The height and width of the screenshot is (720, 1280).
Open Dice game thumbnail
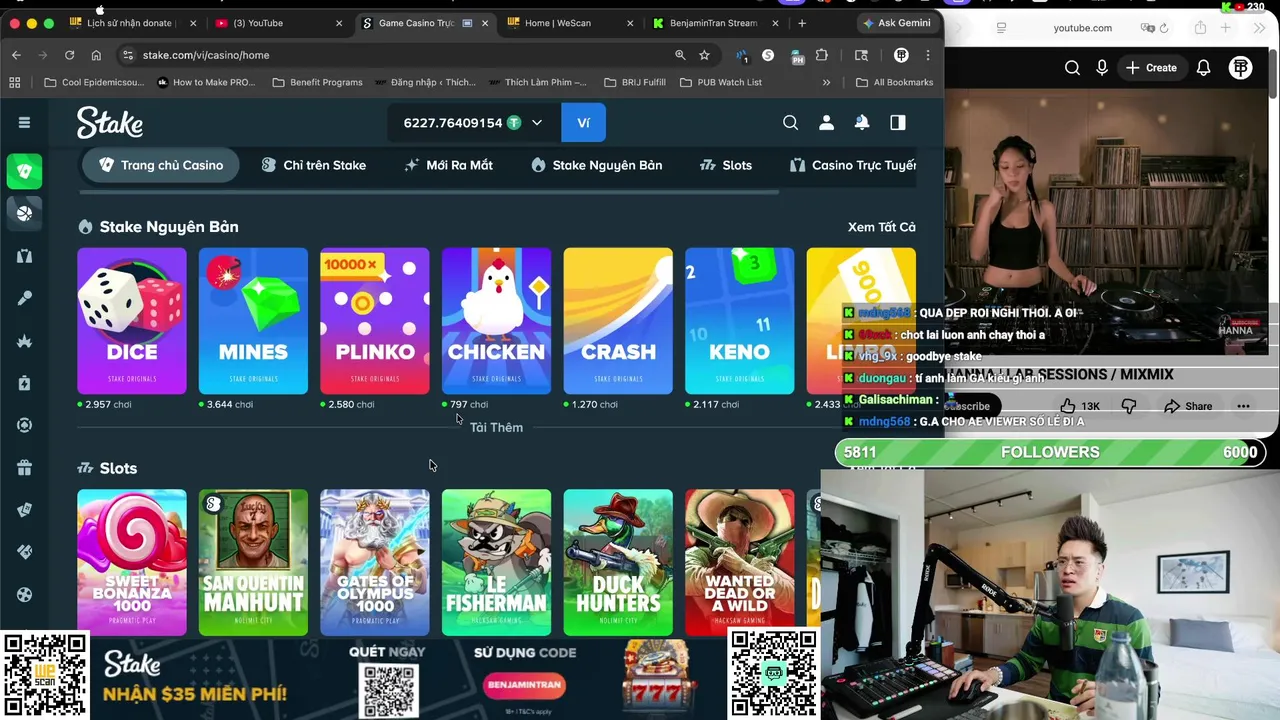pos(132,321)
